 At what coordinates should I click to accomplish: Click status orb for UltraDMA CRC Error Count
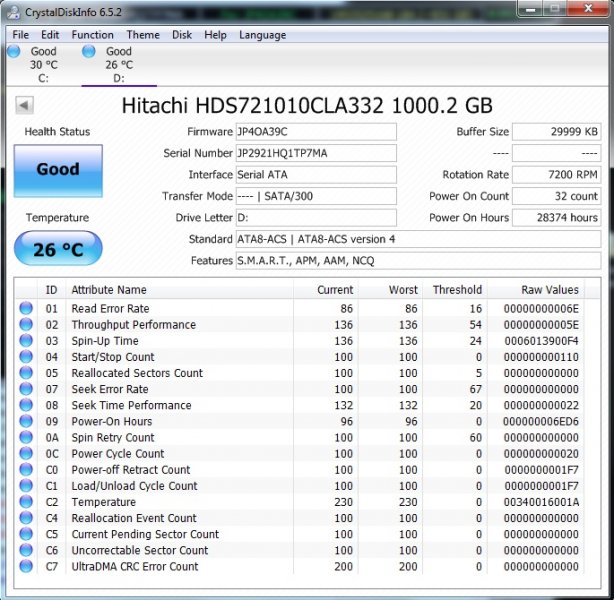[26, 566]
